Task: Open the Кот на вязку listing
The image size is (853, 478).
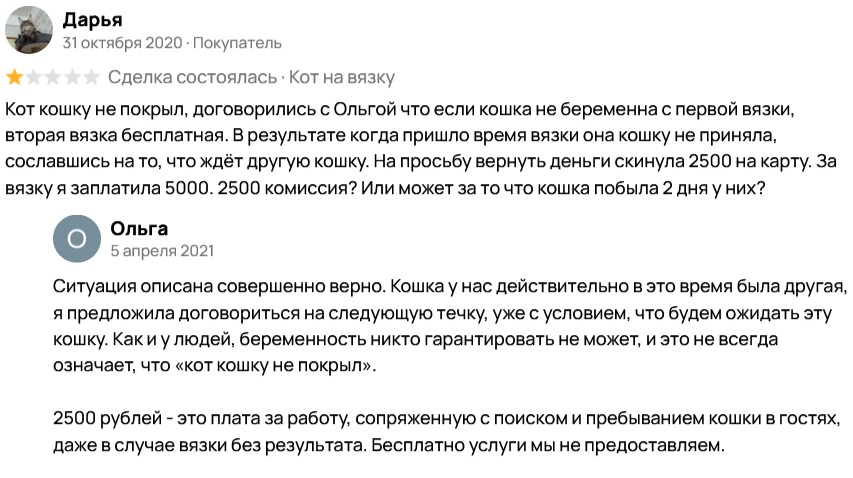Action: [342, 77]
